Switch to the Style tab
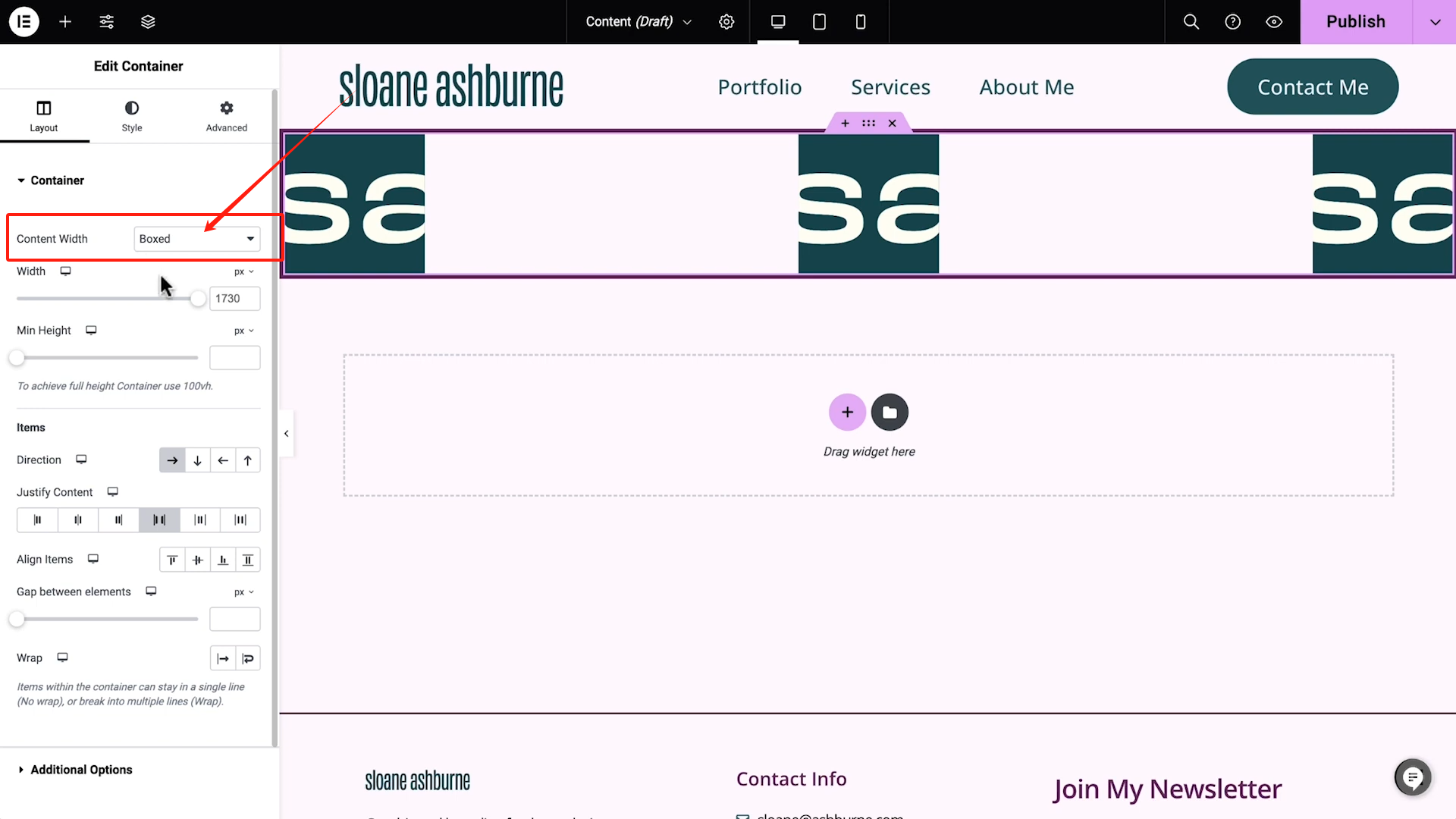This screenshot has width=1456, height=819. tap(132, 116)
